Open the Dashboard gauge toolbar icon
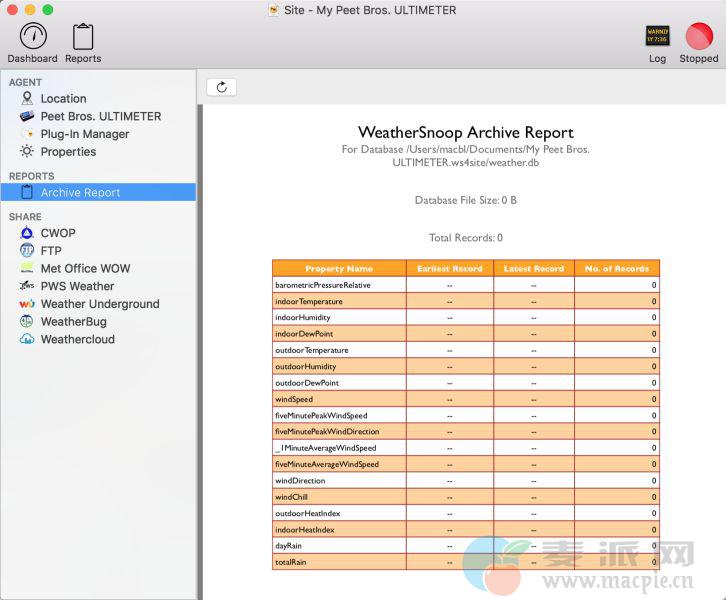 pos(32,37)
